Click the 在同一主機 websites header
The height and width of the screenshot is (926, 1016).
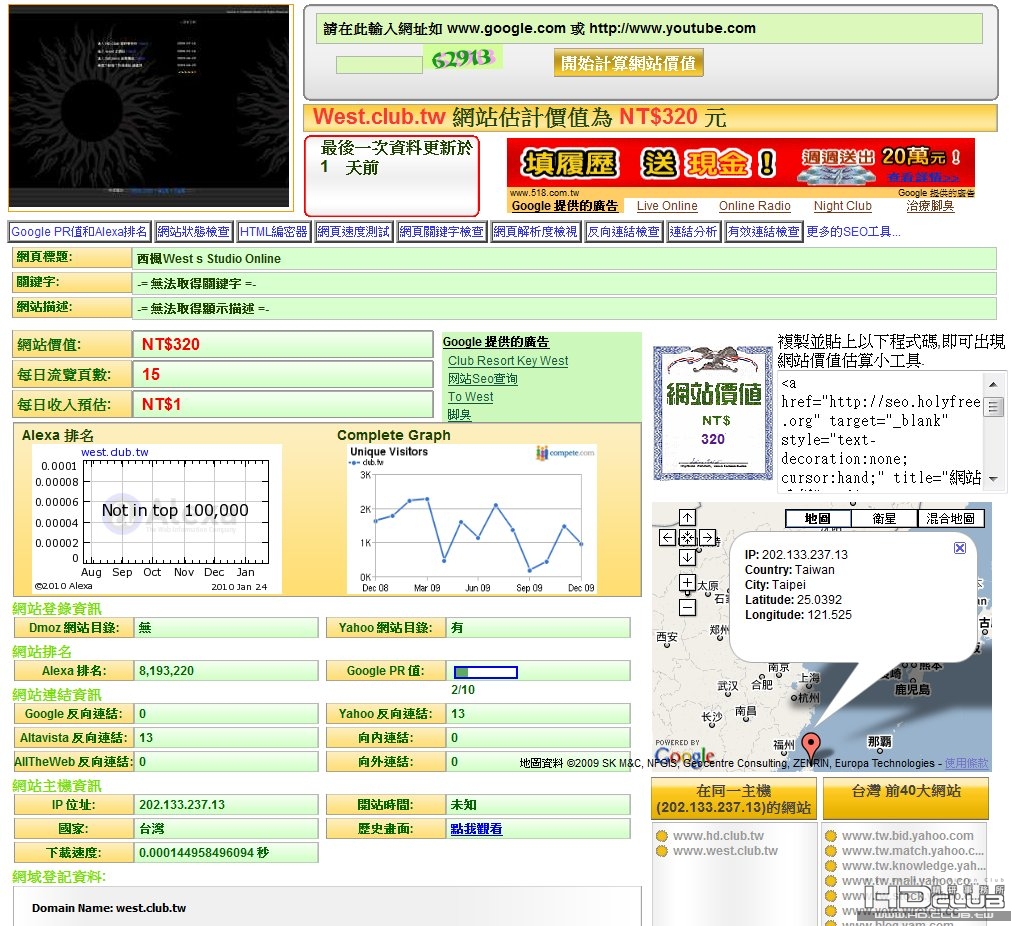(733, 798)
